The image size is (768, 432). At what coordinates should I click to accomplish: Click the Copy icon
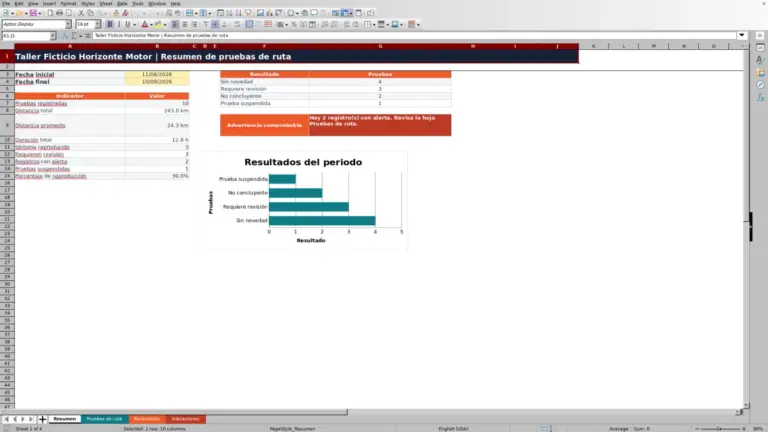90,13
